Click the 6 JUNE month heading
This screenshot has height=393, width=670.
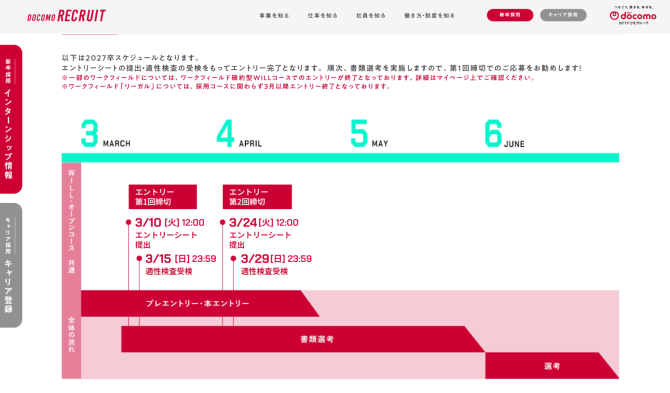point(505,134)
